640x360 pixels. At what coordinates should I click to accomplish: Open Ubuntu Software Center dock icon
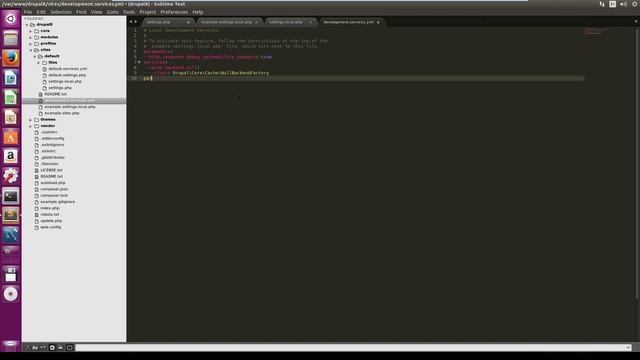point(11,137)
